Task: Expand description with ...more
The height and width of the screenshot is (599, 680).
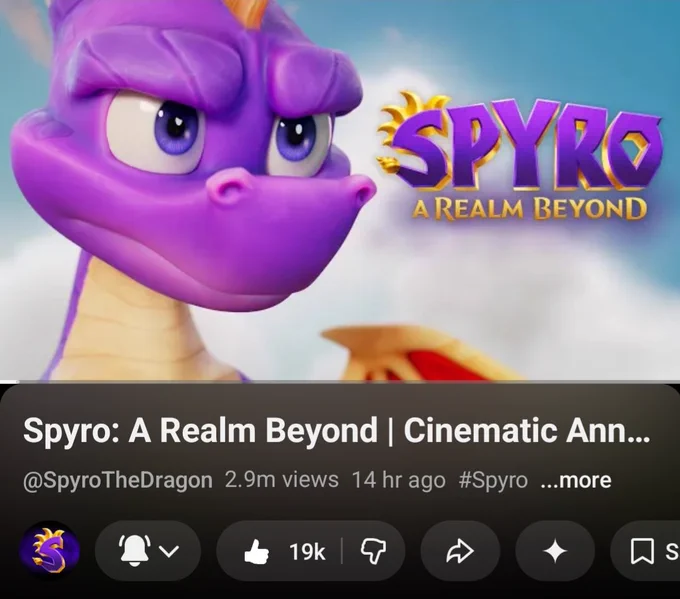Action: coord(576,480)
